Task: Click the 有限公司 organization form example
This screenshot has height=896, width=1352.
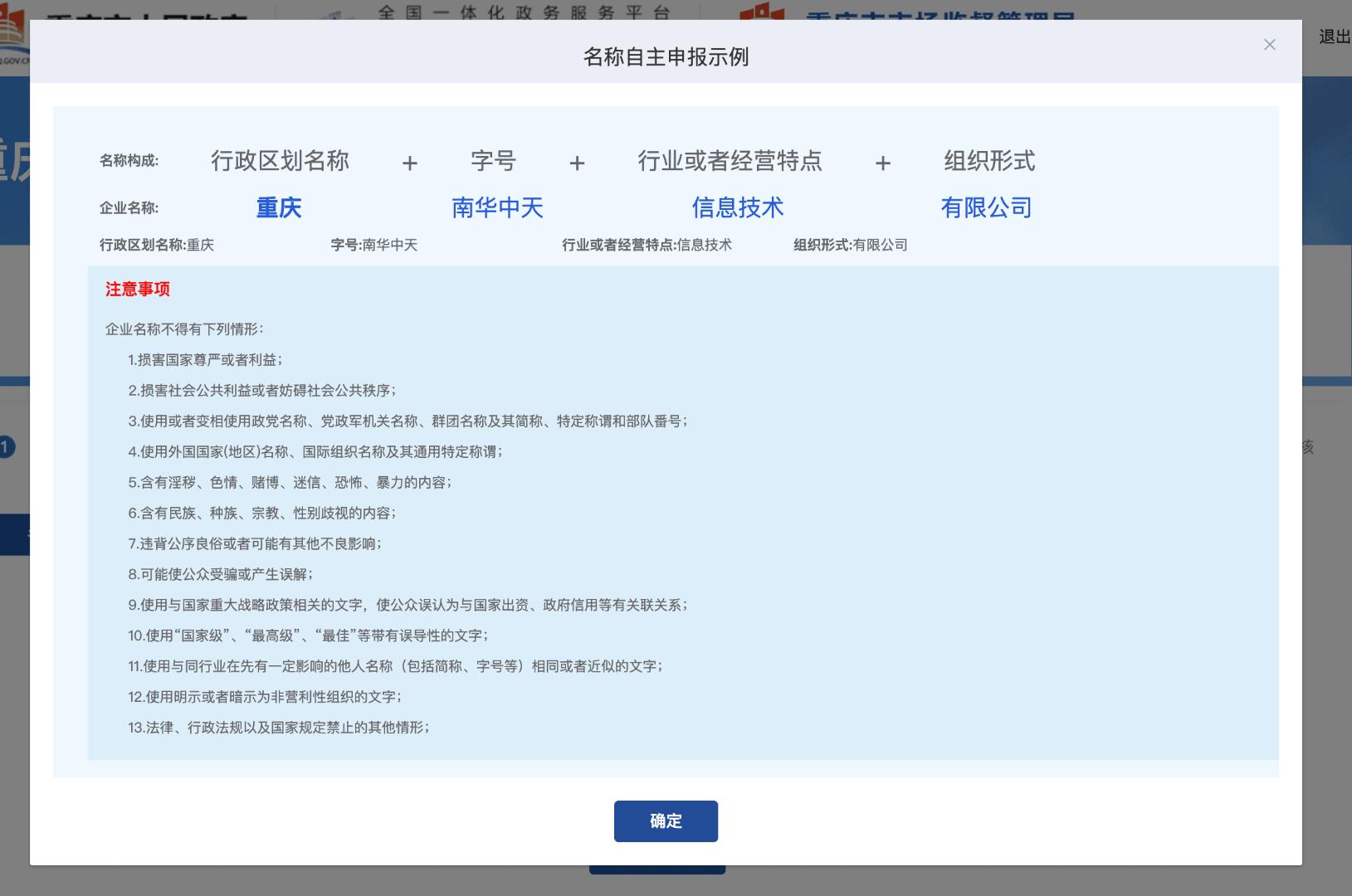Action: 988,208
